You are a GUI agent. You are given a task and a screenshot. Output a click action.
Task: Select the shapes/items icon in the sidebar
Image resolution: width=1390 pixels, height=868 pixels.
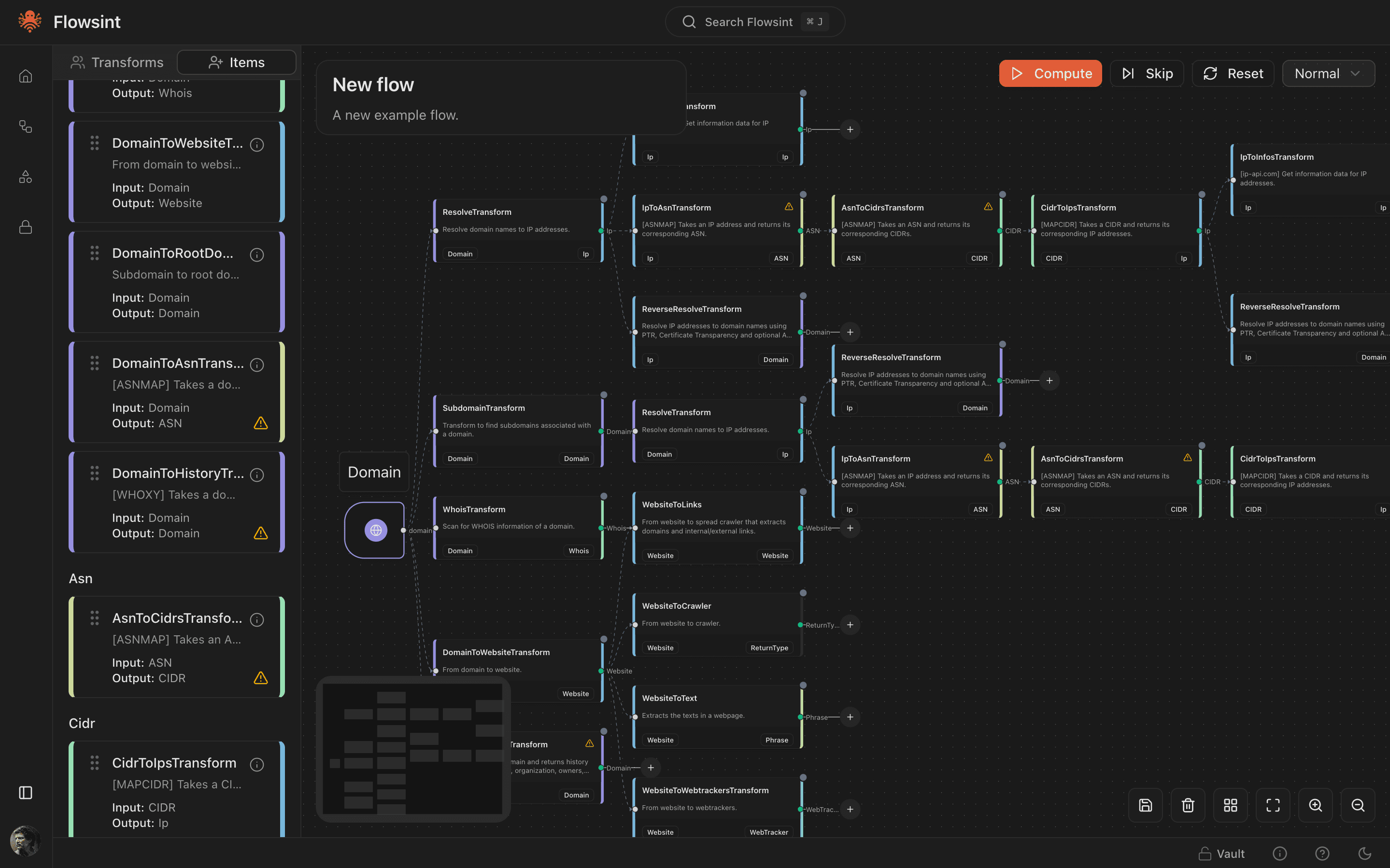(25, 177)
